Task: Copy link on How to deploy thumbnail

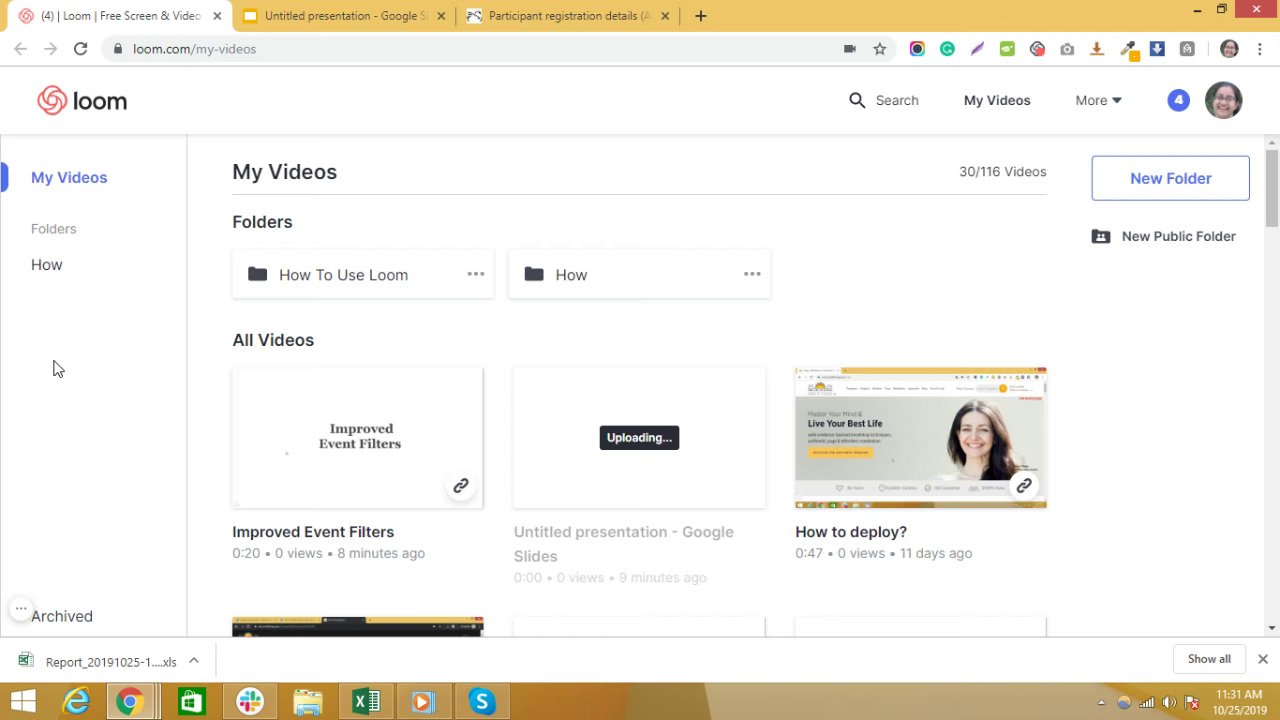Action: (1023, 486)
